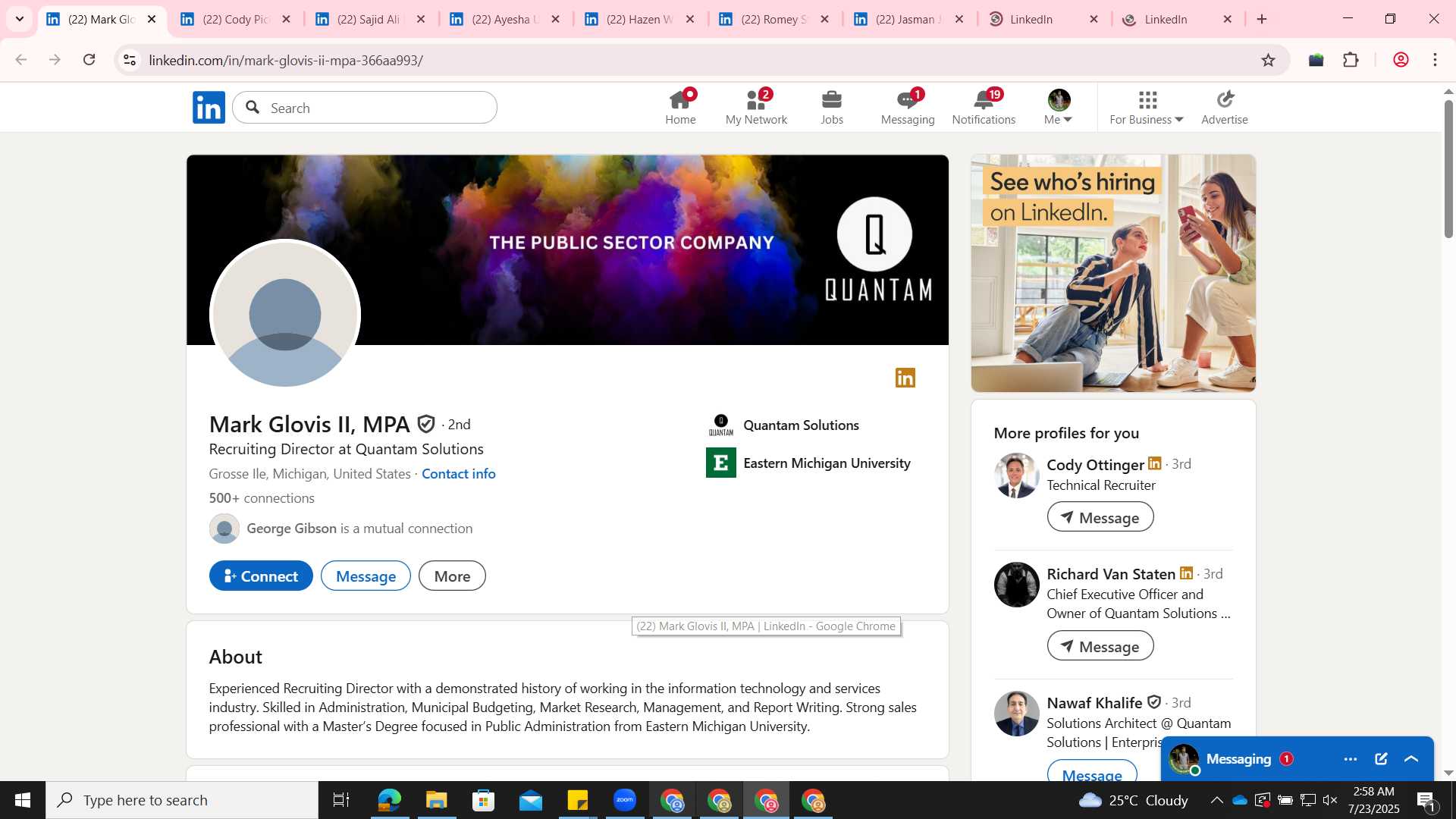Click Nawaf Khalife's profile photo
This screenshot has height=819, width=1456.
click(x=1016, y=714)
